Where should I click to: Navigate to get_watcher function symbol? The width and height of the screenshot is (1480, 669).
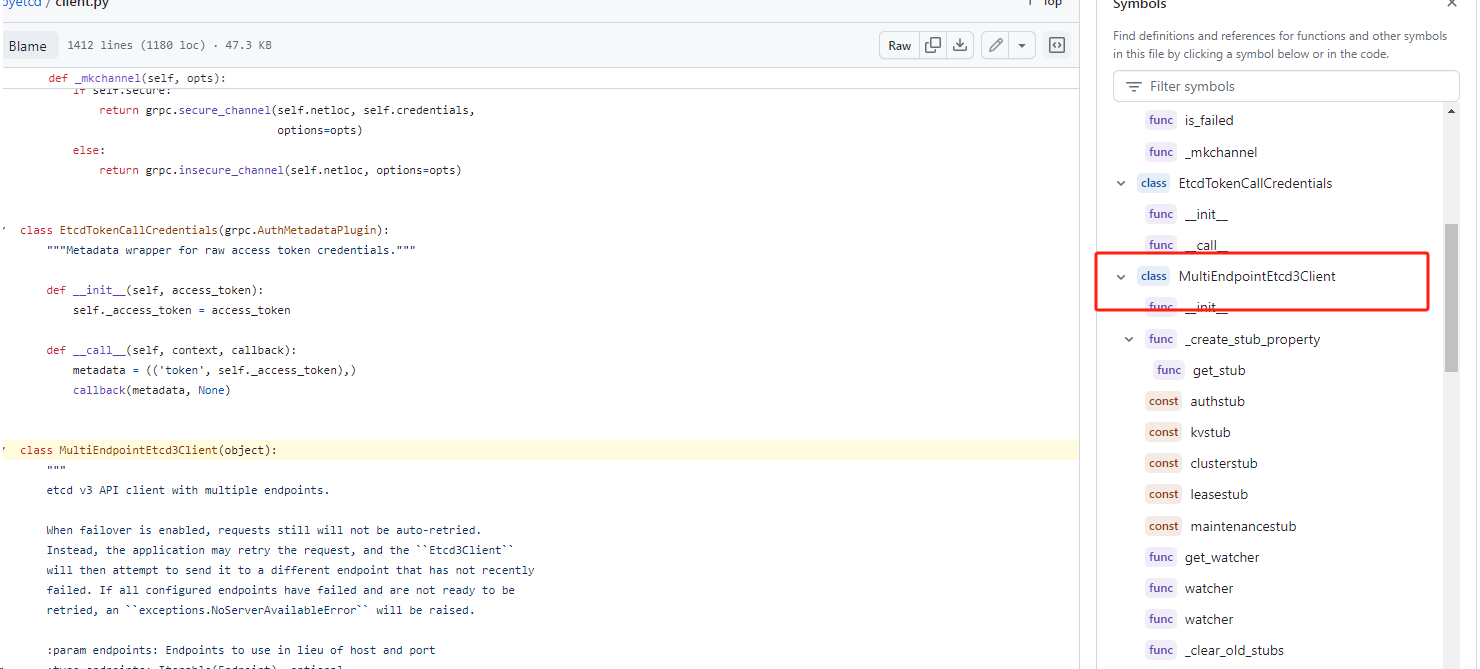tap(1221, 558)
